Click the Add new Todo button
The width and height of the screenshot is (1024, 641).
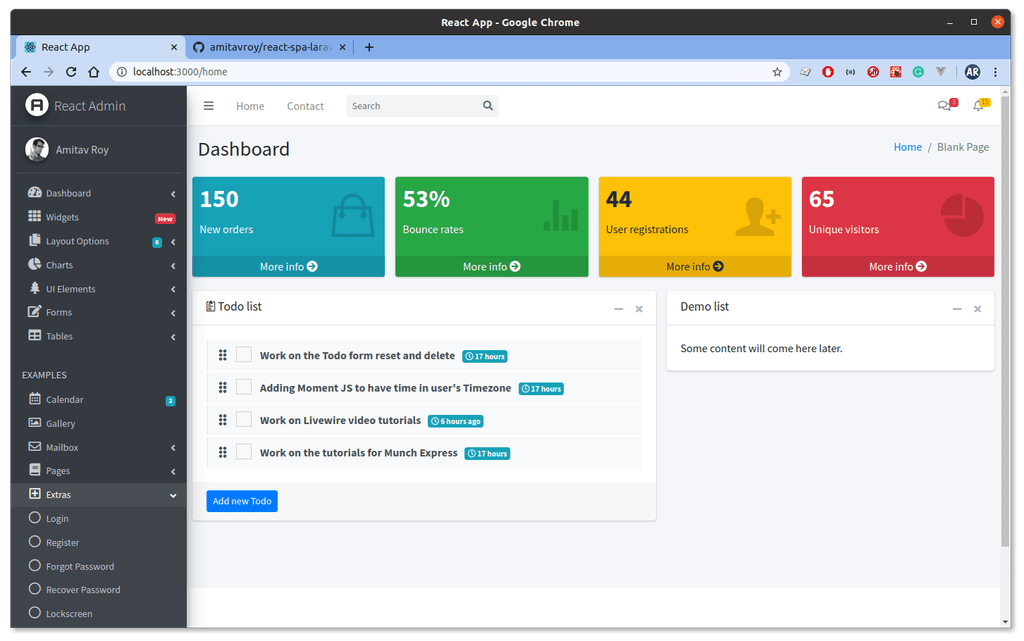[x=242, y=501]
